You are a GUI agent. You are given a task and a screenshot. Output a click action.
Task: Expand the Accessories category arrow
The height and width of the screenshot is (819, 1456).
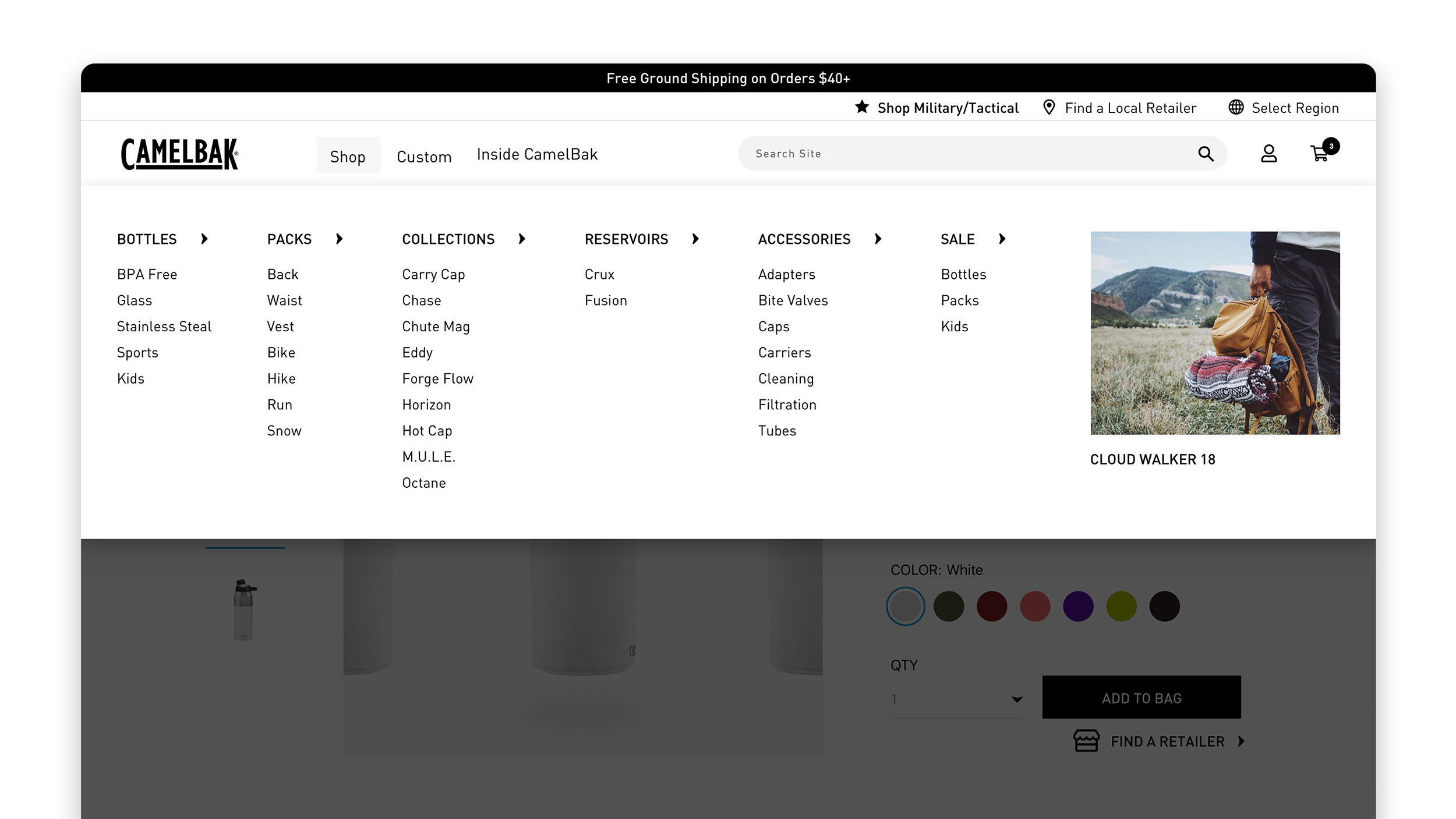pyautogui.click(x=878, y=239)
